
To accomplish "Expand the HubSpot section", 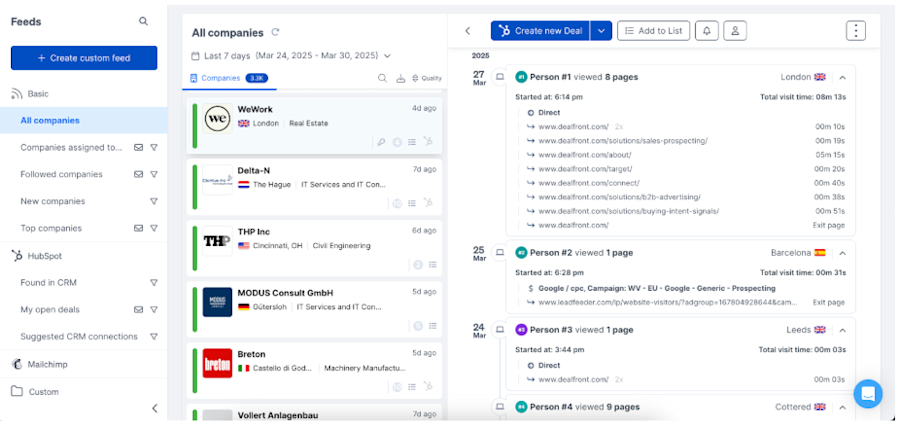I will click(x=37, y=256).
